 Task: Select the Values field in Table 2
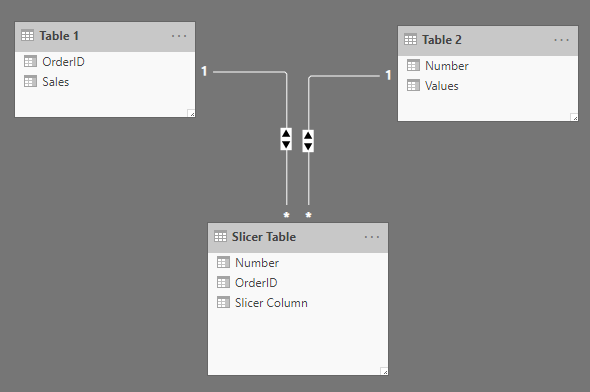click(488, 86)
